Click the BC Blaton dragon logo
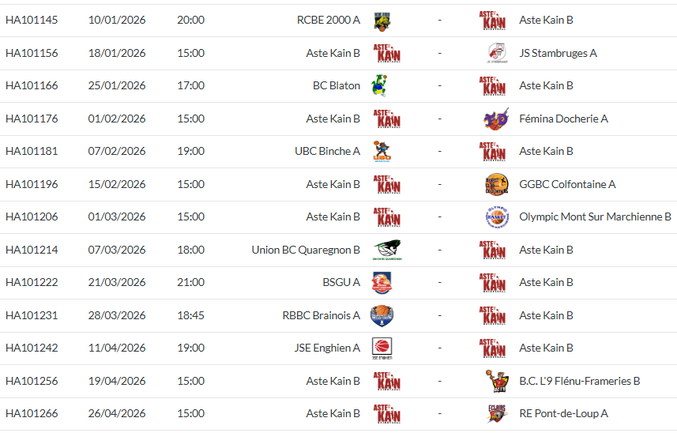The width and height of the screenshot is (677, 433). point(380,85)
